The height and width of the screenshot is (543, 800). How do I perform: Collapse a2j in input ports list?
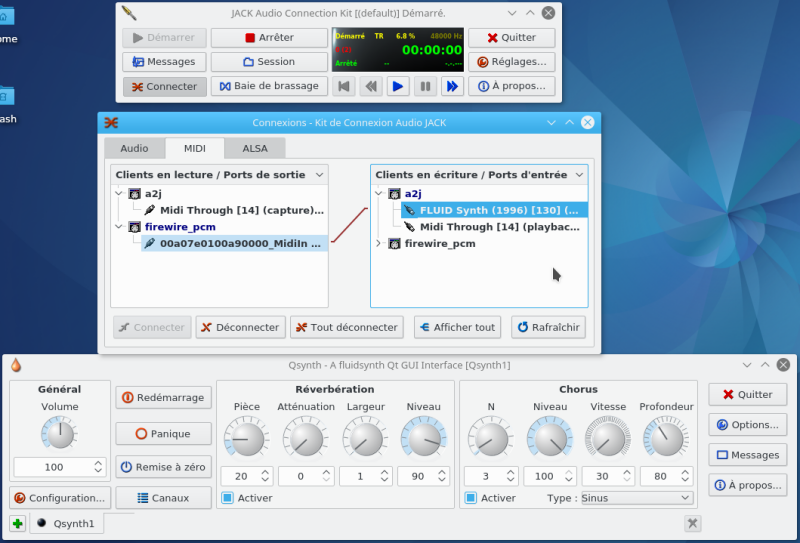pyautogui.click(x=379, y=193)
